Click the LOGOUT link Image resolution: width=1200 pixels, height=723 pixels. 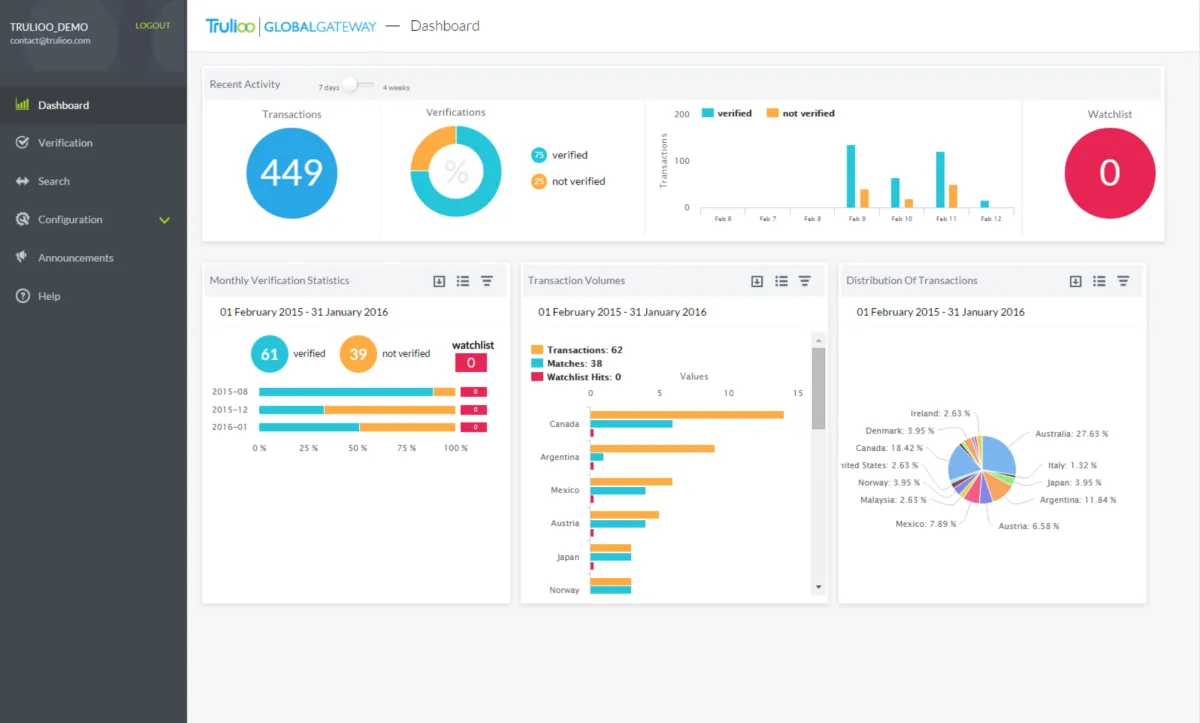point(153,26)
